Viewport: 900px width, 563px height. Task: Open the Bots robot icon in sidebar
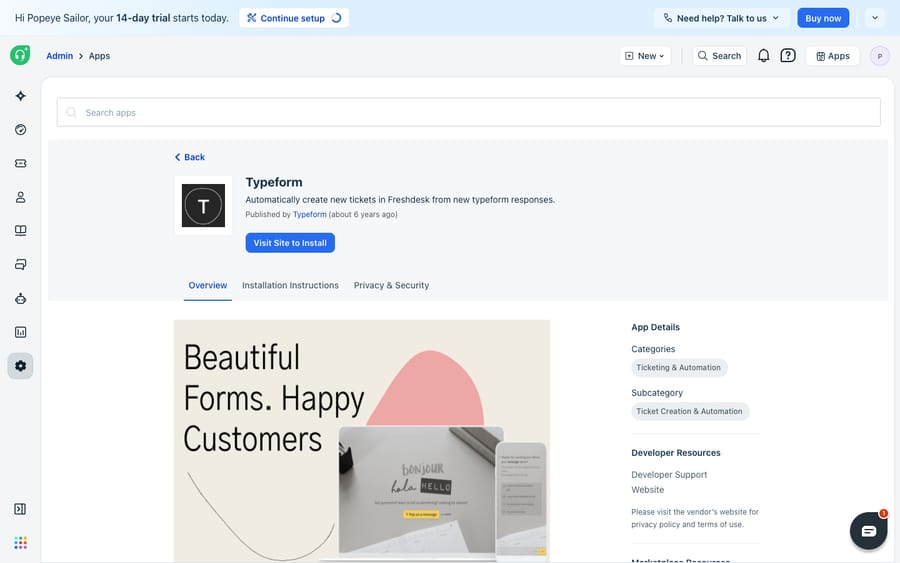coord(21,298)
